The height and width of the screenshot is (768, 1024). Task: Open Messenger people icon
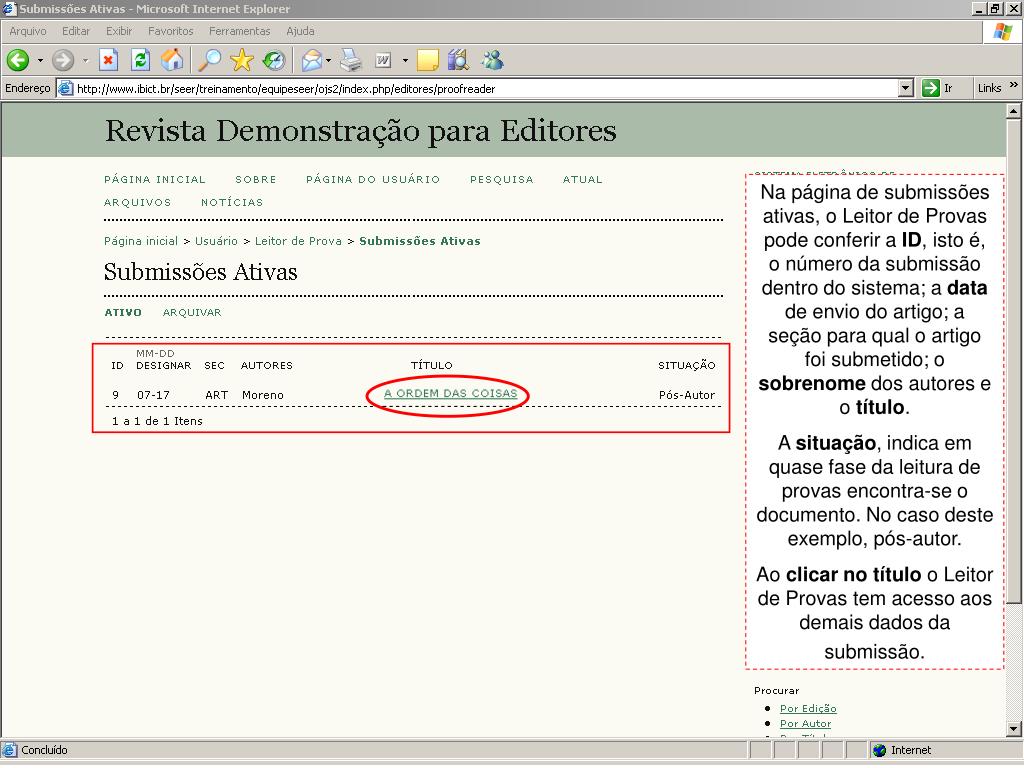(x=492, y=60)
